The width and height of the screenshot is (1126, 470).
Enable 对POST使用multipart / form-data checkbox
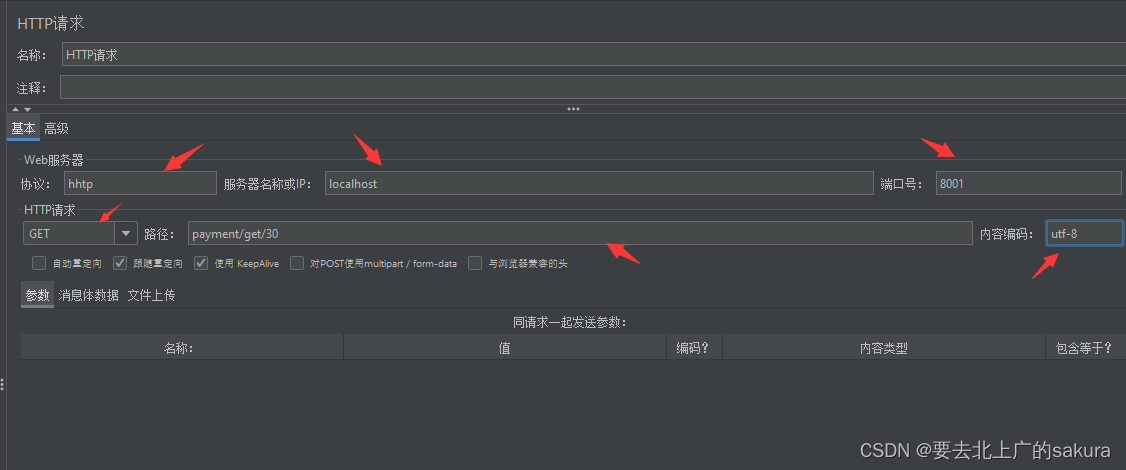297,263
